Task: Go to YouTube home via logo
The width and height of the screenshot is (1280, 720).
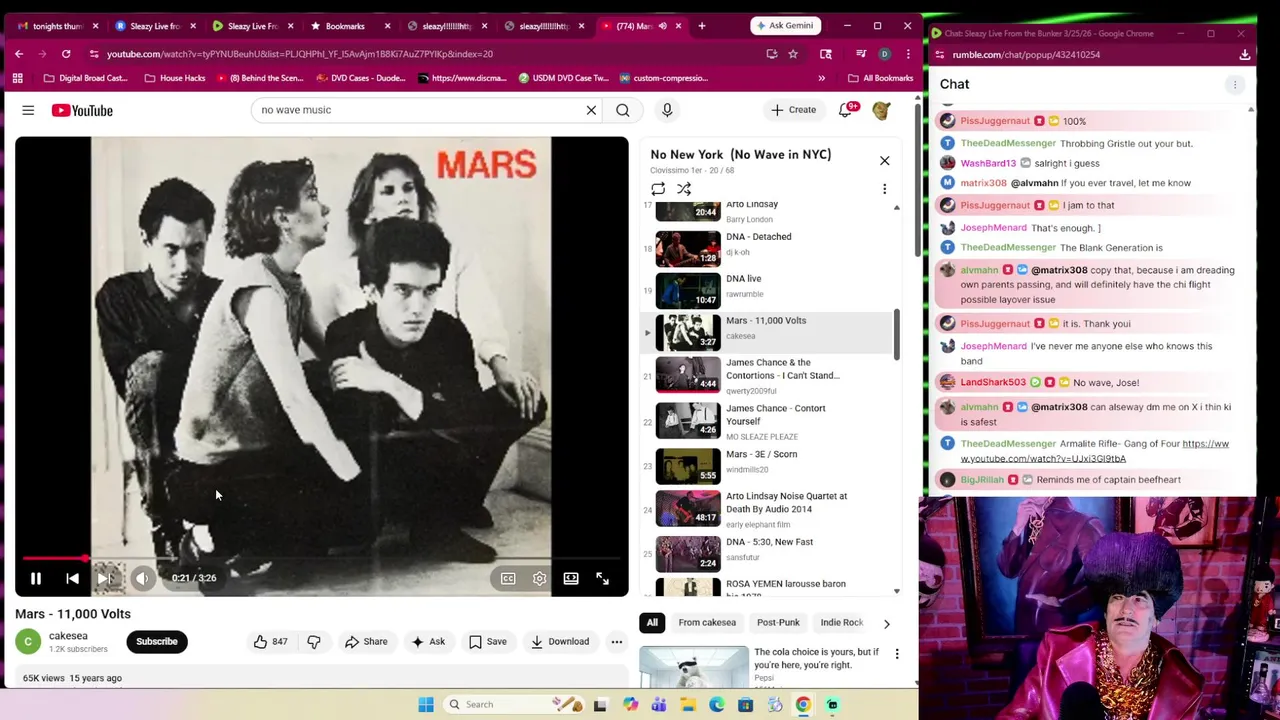Action: [x=82, y=110]
